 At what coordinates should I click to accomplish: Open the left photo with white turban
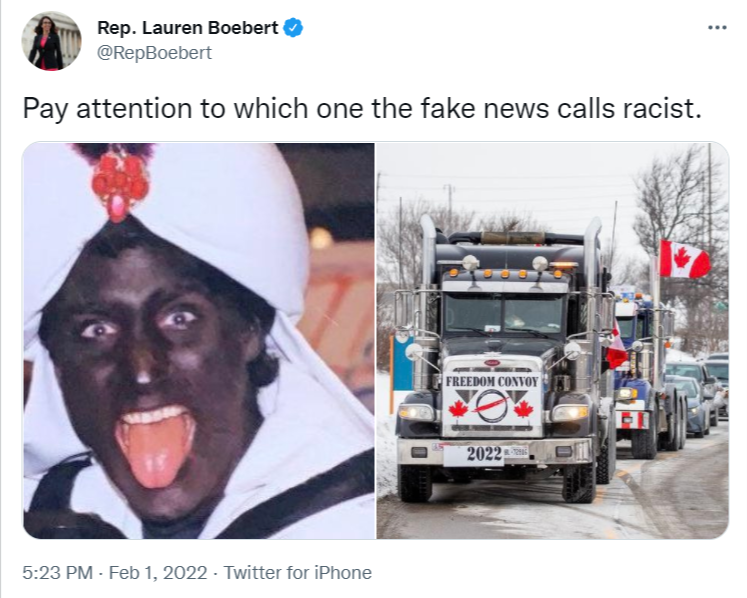(199, 341)
